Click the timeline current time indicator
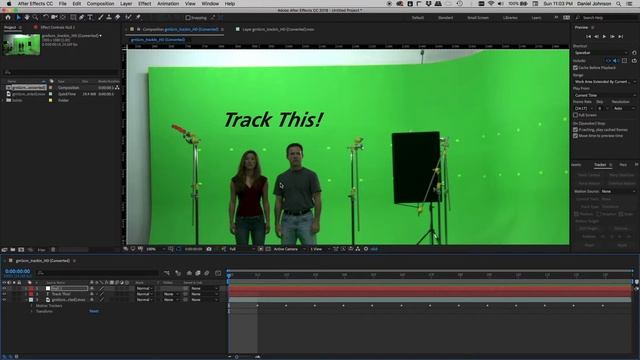 [229, 276]
